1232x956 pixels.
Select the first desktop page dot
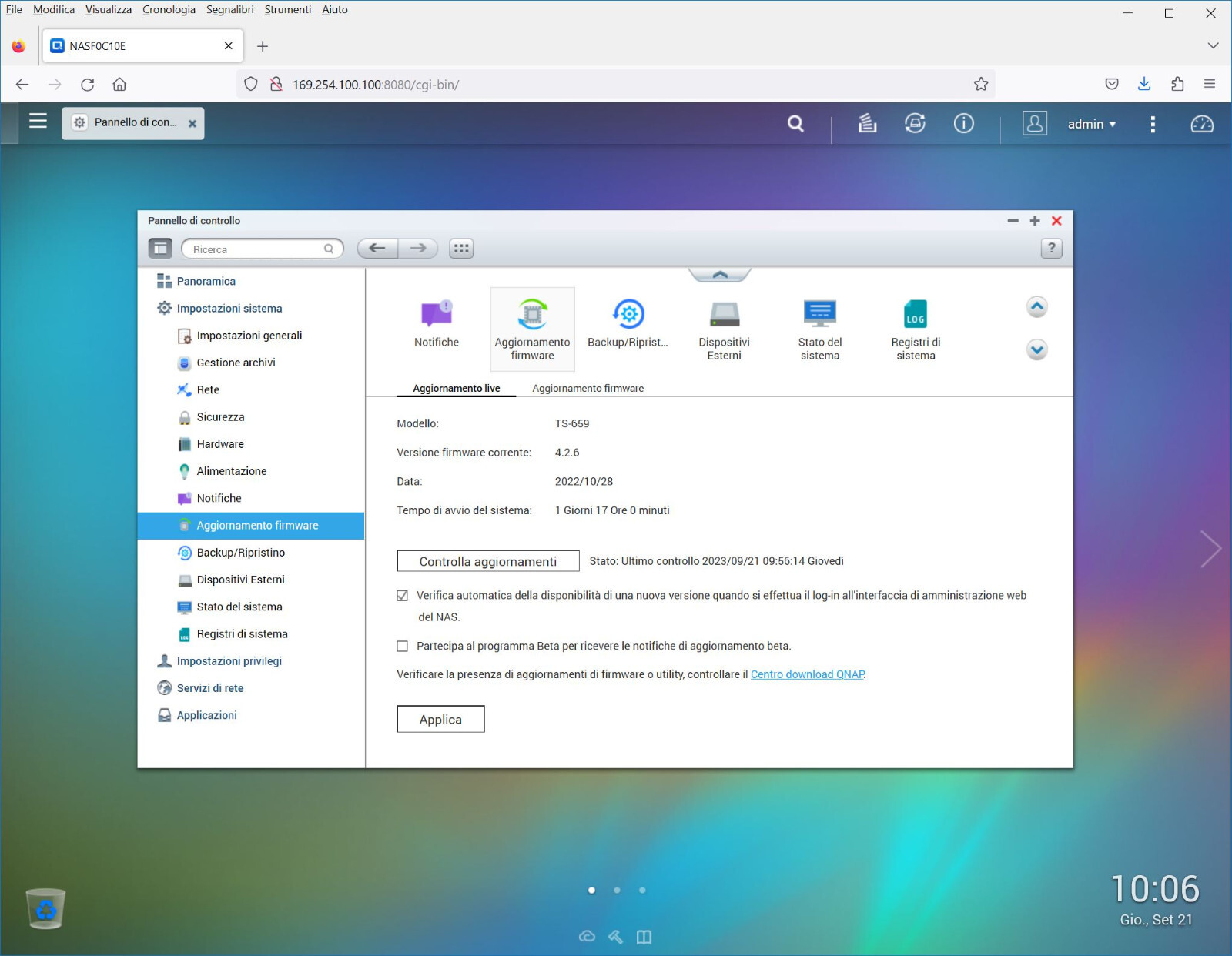pyautogui.click(x=591, y=890)
